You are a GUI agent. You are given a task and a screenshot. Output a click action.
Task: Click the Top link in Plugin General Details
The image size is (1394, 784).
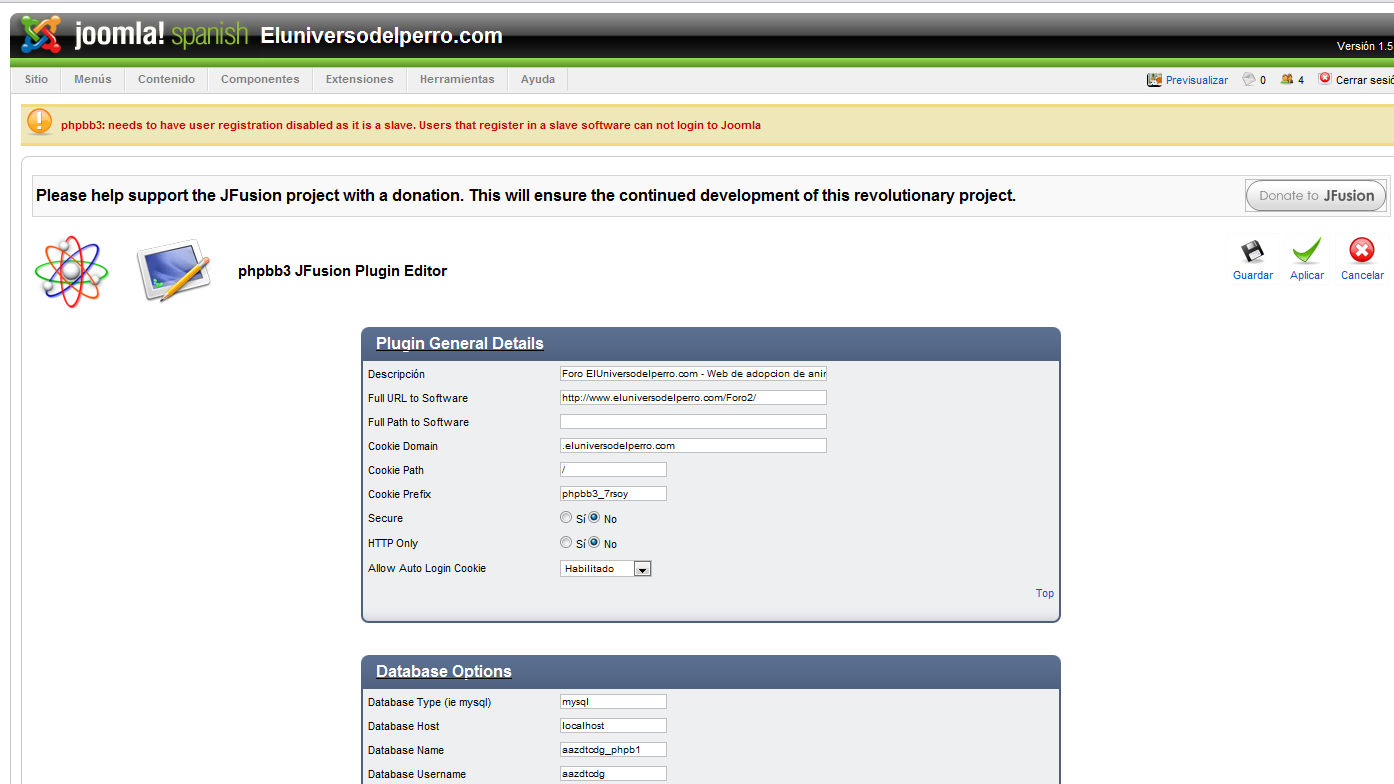tap(1044, 593)
